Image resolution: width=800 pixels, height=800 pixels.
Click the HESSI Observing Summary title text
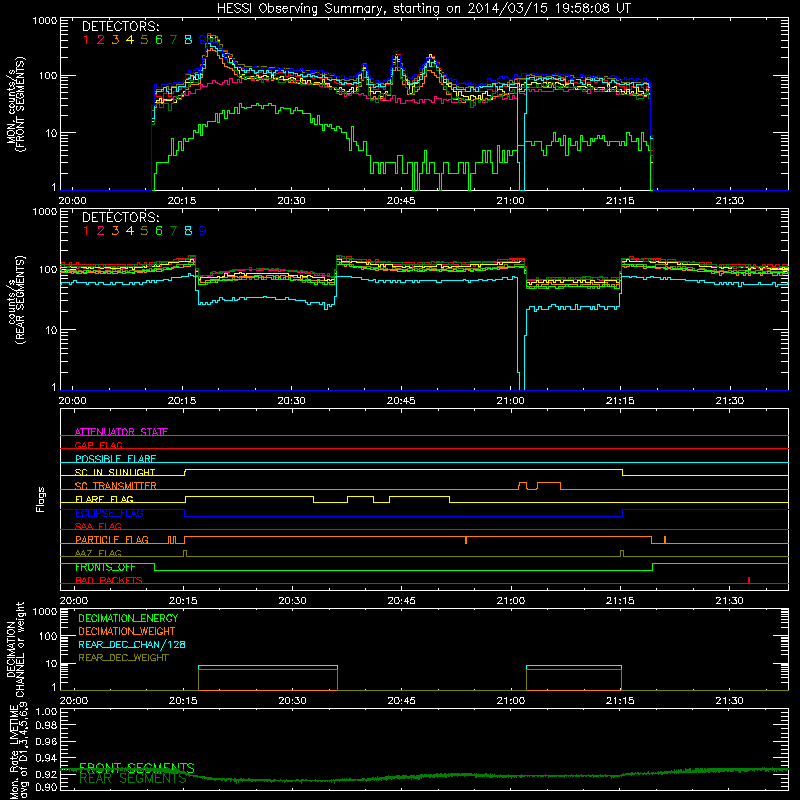[x=424, y=9]
